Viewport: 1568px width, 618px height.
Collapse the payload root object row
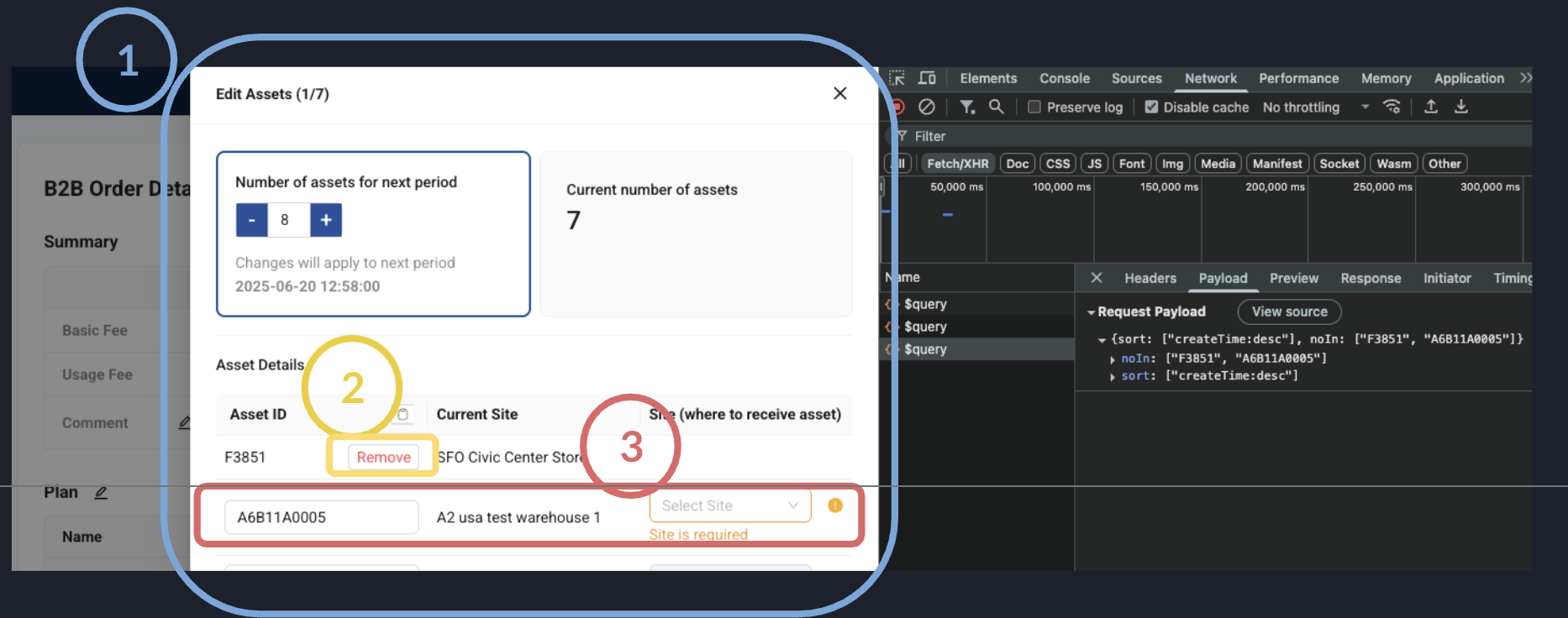[x=1102, y=340]
